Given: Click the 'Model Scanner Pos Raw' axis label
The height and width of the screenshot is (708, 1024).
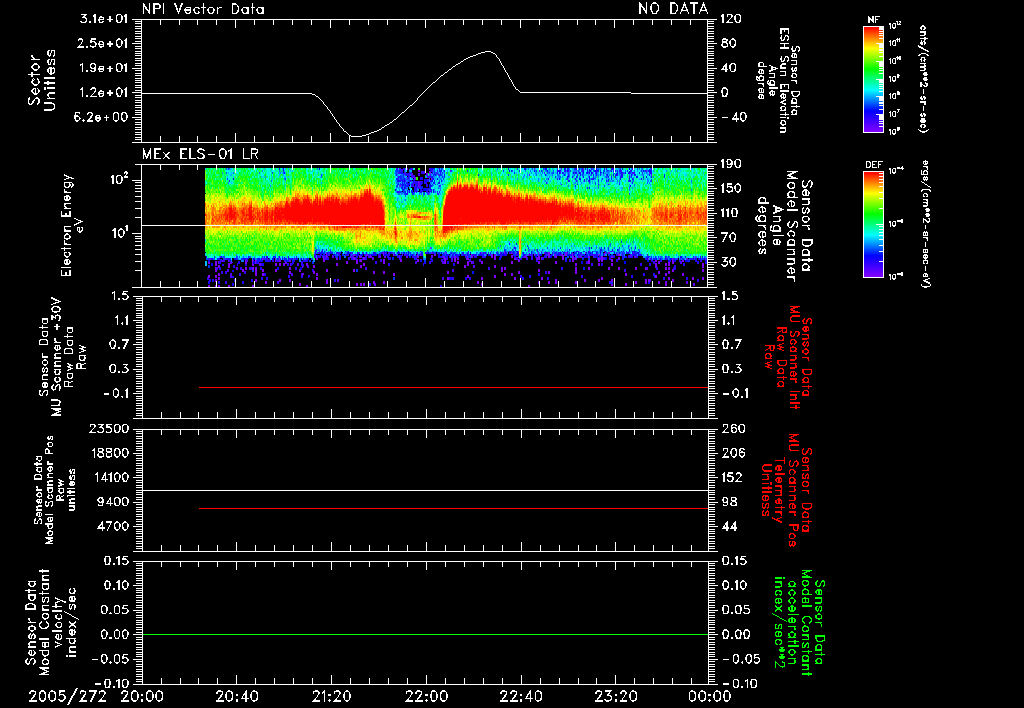Looking at the screenshot, I should pyautogui.click(x=55, y=490).
